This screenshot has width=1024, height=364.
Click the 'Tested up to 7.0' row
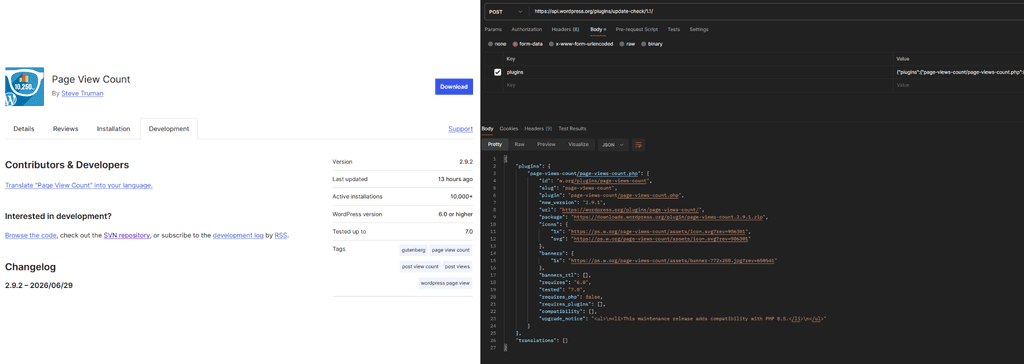pyautogui.click(x=403, y=231)
